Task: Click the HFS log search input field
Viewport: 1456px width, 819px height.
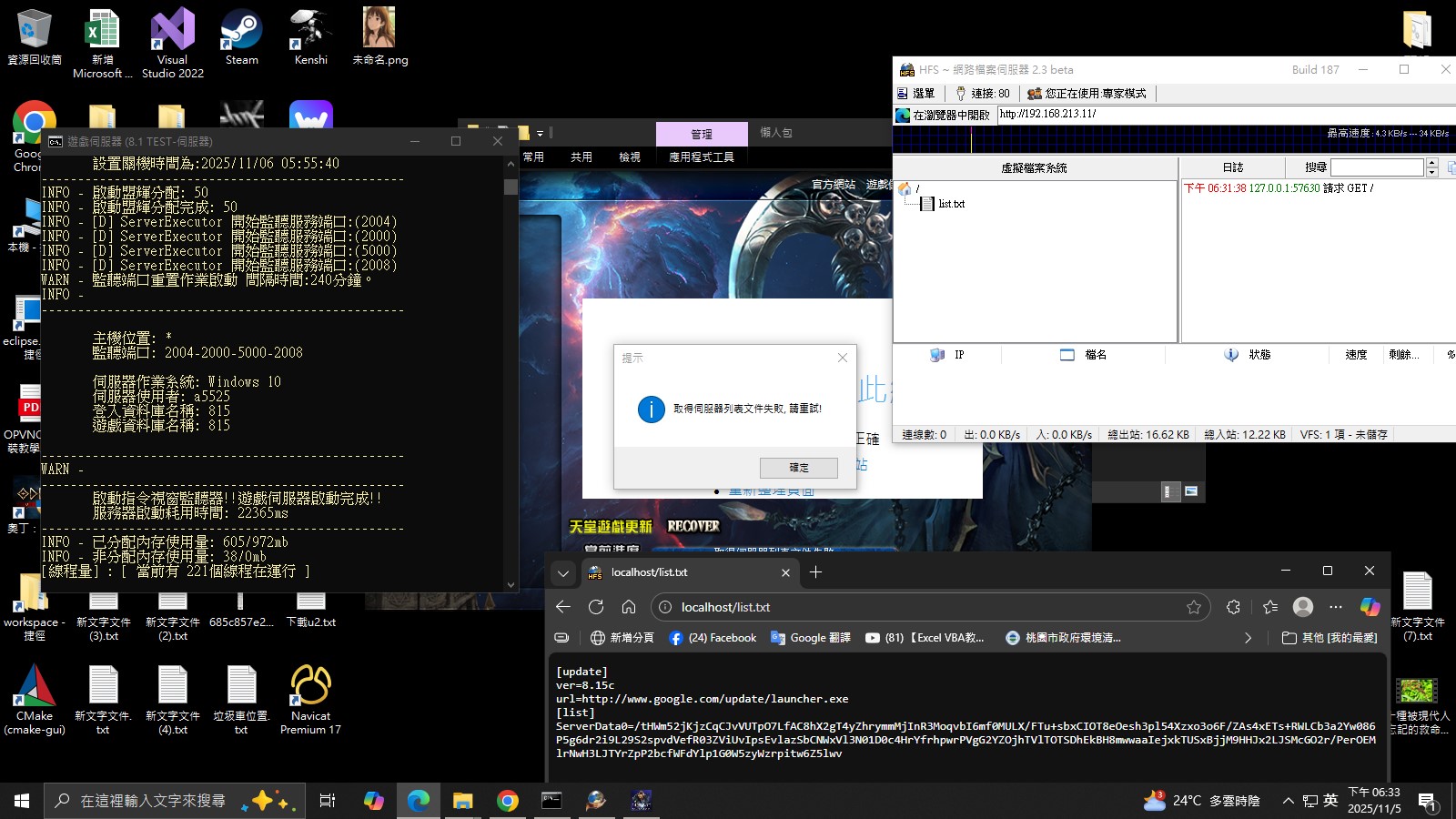Action: [1376, 167]
